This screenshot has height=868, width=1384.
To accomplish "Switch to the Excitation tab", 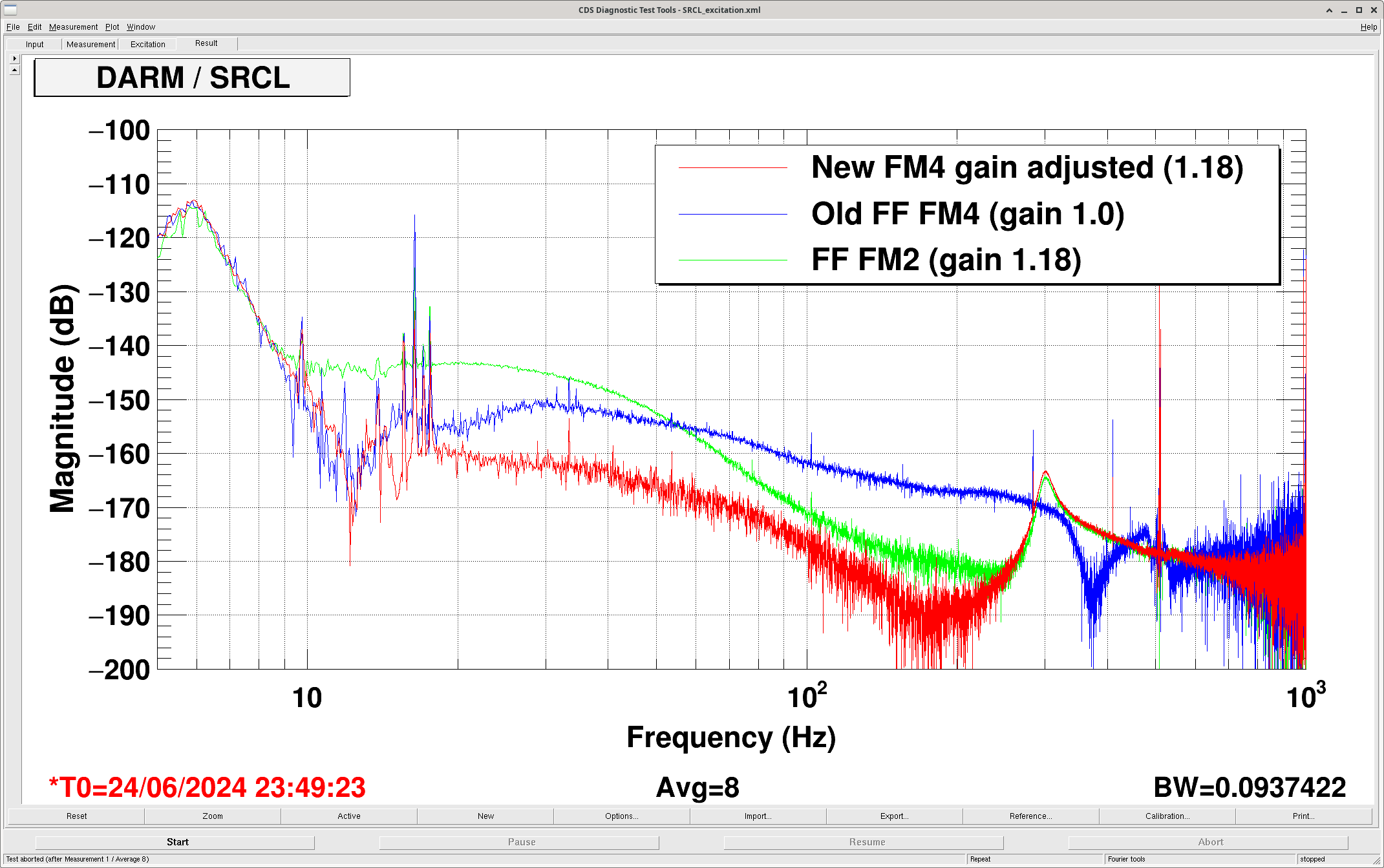I will (x=148, y=44).
